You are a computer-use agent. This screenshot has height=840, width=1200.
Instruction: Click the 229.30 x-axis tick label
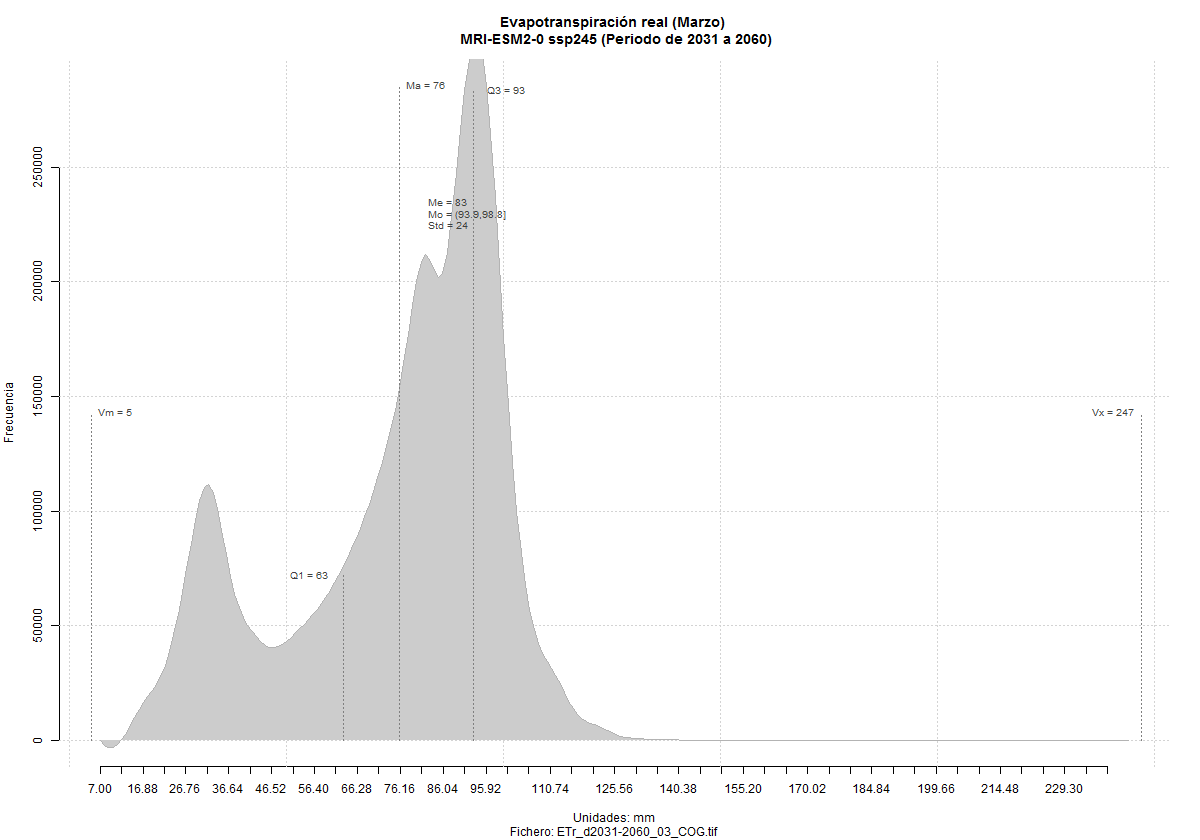tap(1064, 789)
